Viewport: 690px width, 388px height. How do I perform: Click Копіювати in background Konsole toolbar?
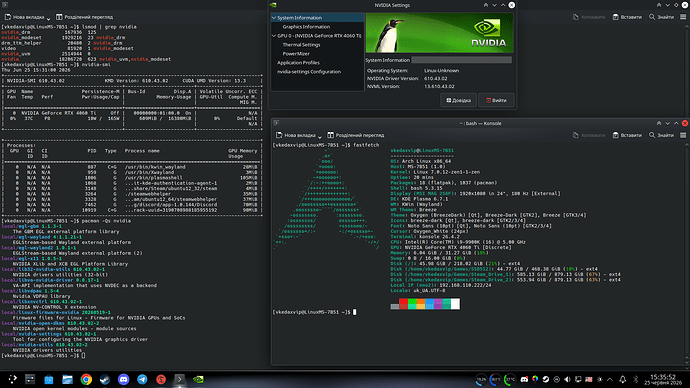(589, 17)
